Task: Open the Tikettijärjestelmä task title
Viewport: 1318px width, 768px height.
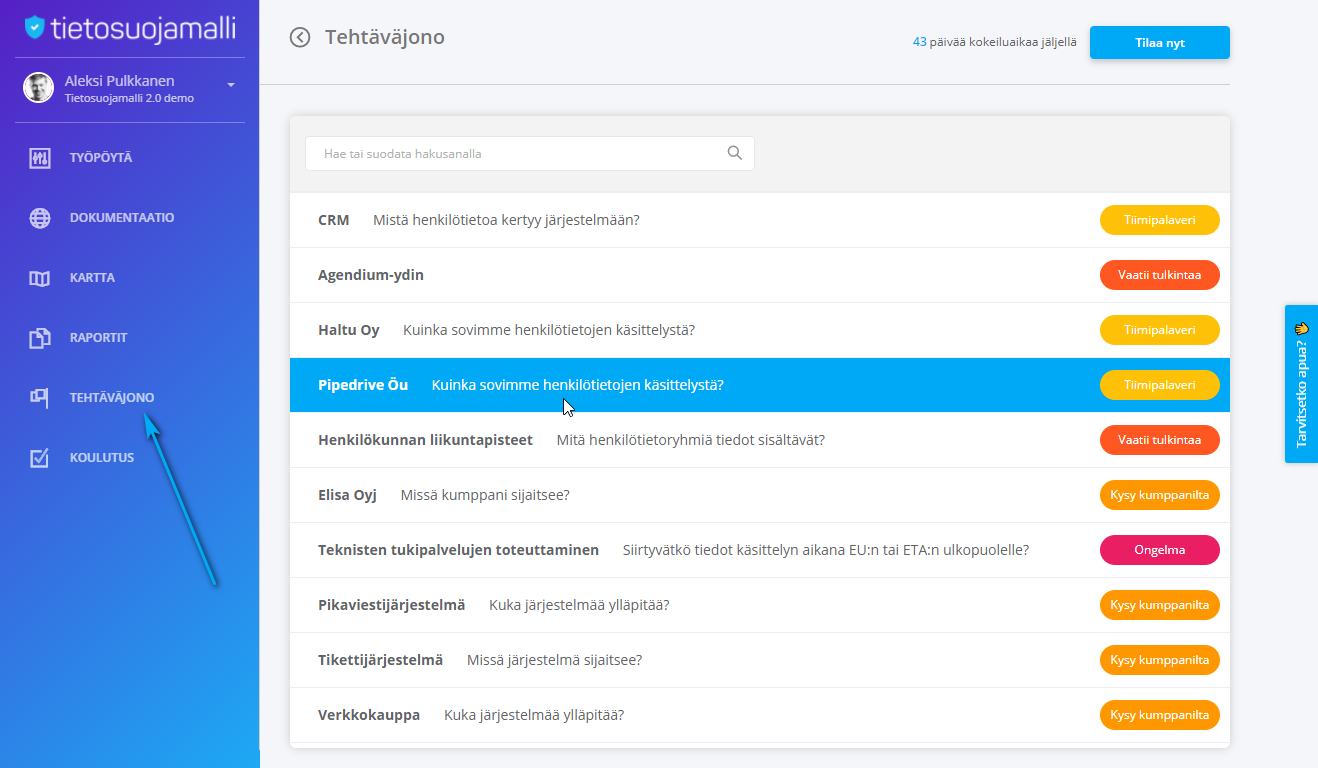Action: tap(380, 660)
